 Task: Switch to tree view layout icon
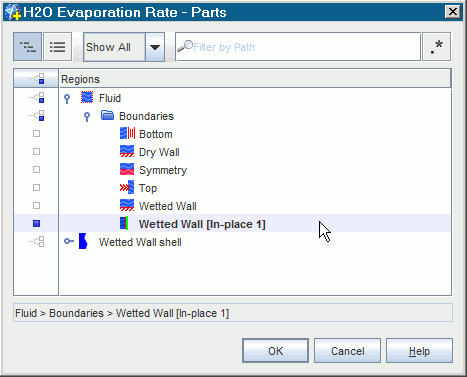pyautogui.click(x=28, y=47)
